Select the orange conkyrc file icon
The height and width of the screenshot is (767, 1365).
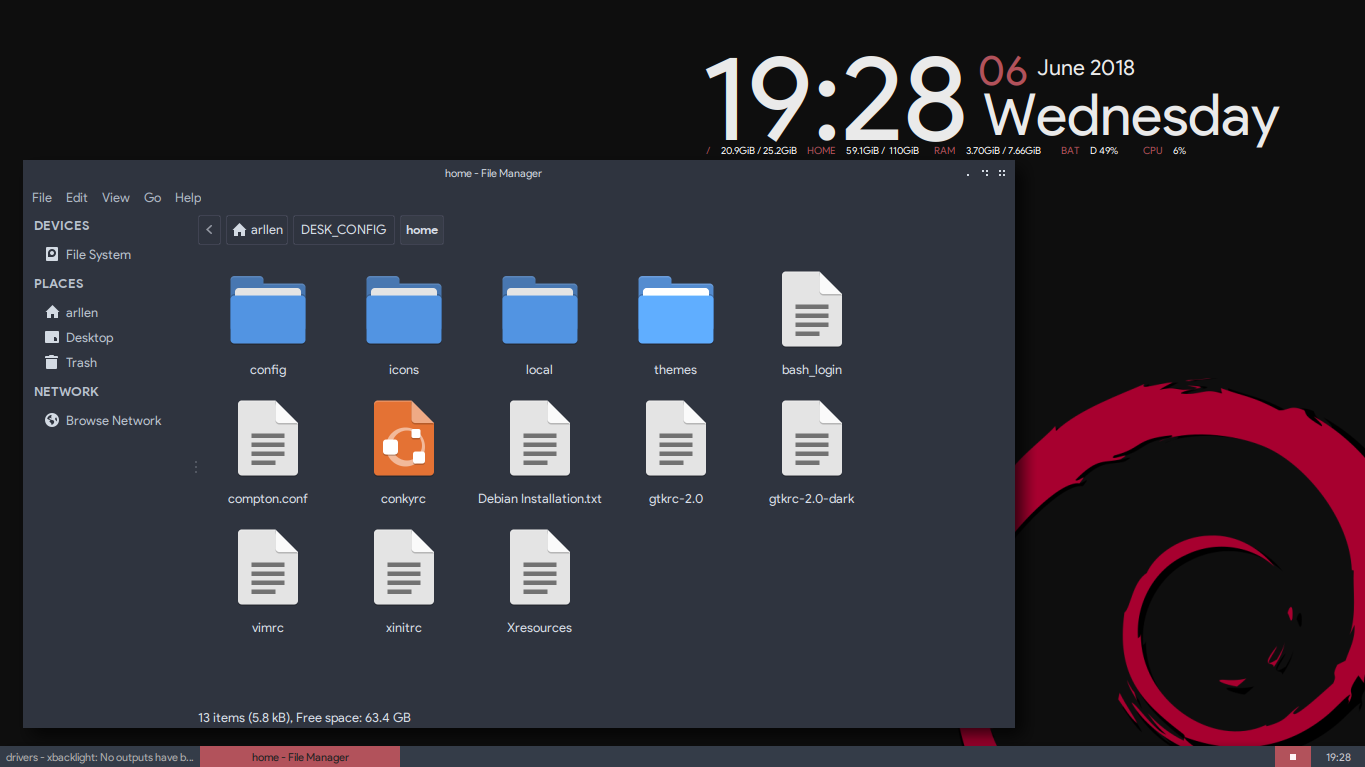[x=403, y=438]
